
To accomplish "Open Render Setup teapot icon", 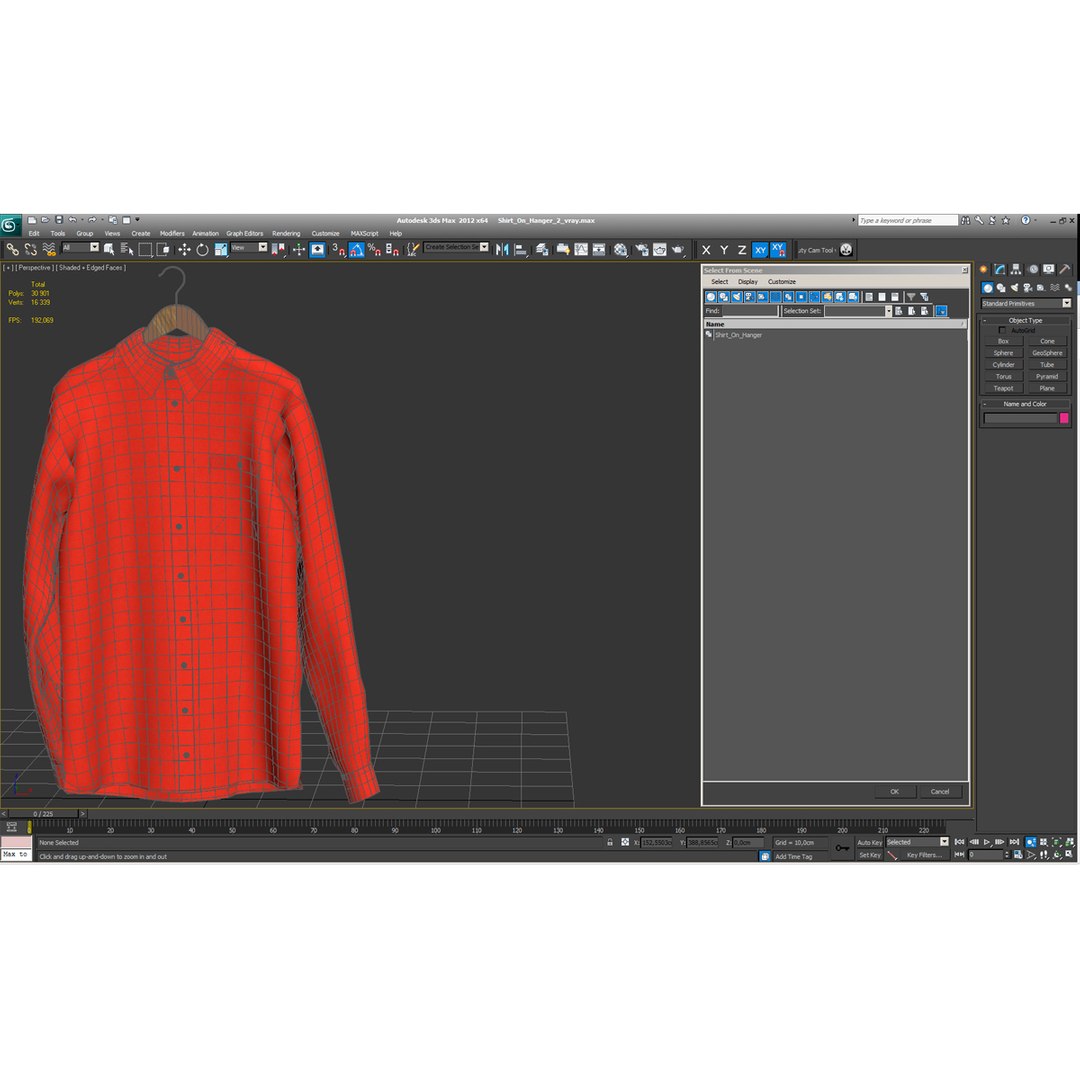I will (x=641, y=249).
